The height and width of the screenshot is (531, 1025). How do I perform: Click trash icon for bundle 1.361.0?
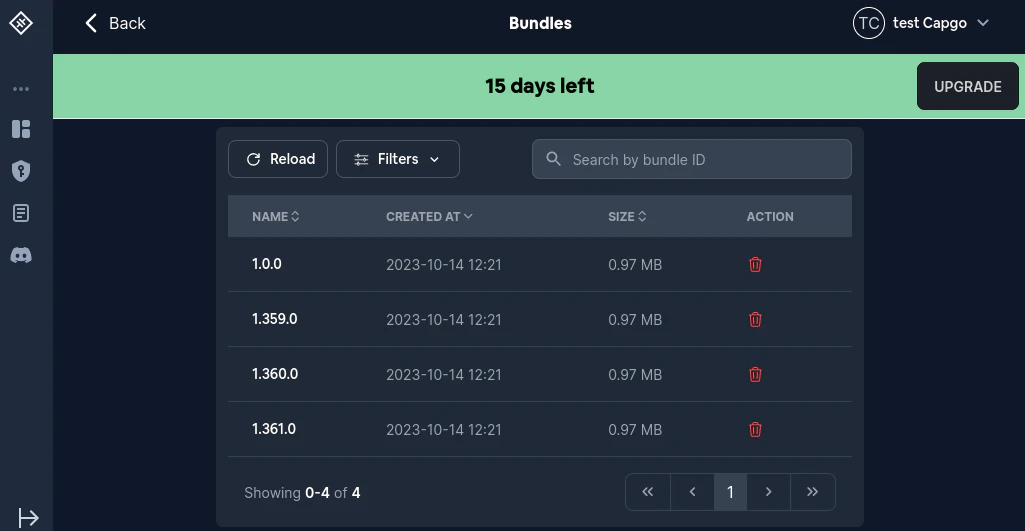point(756,429)
